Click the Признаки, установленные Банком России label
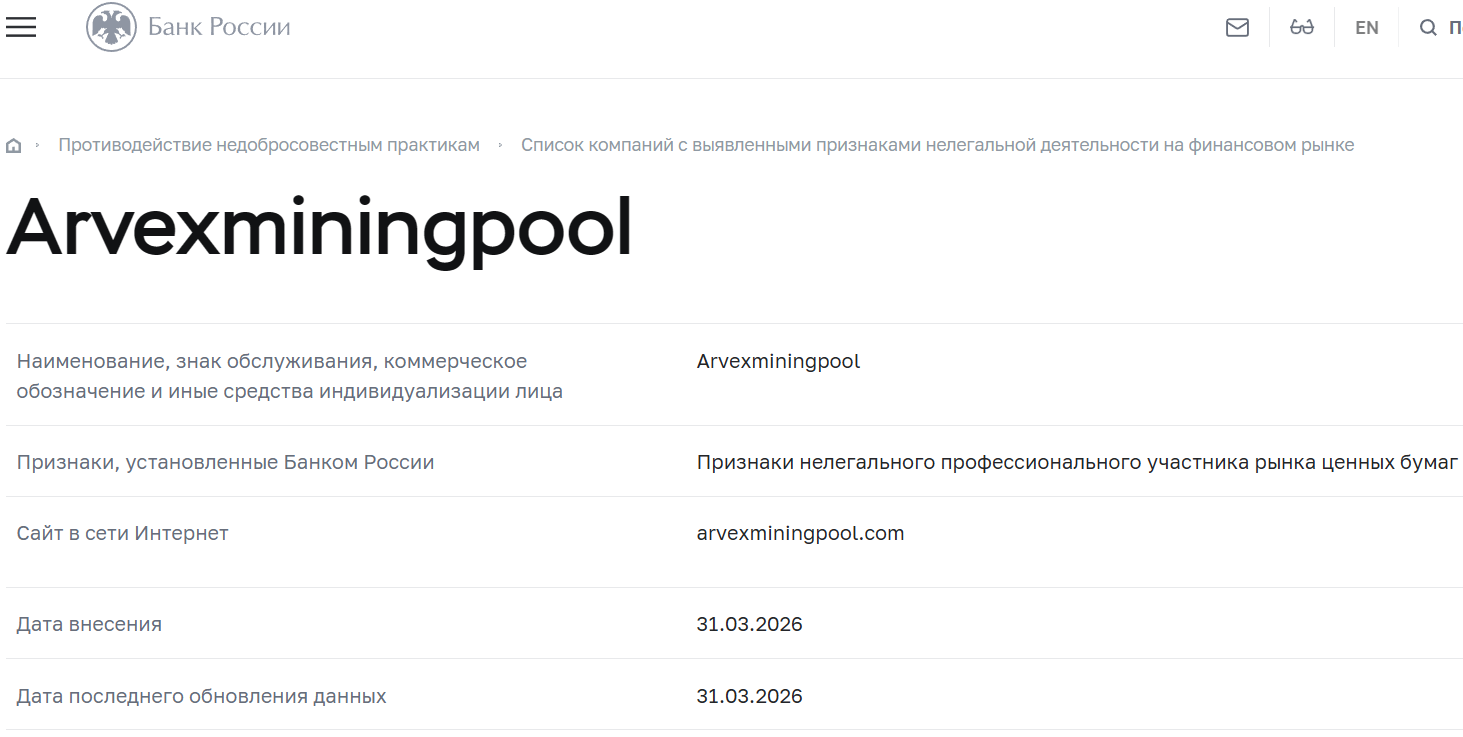 click(225, 462)
